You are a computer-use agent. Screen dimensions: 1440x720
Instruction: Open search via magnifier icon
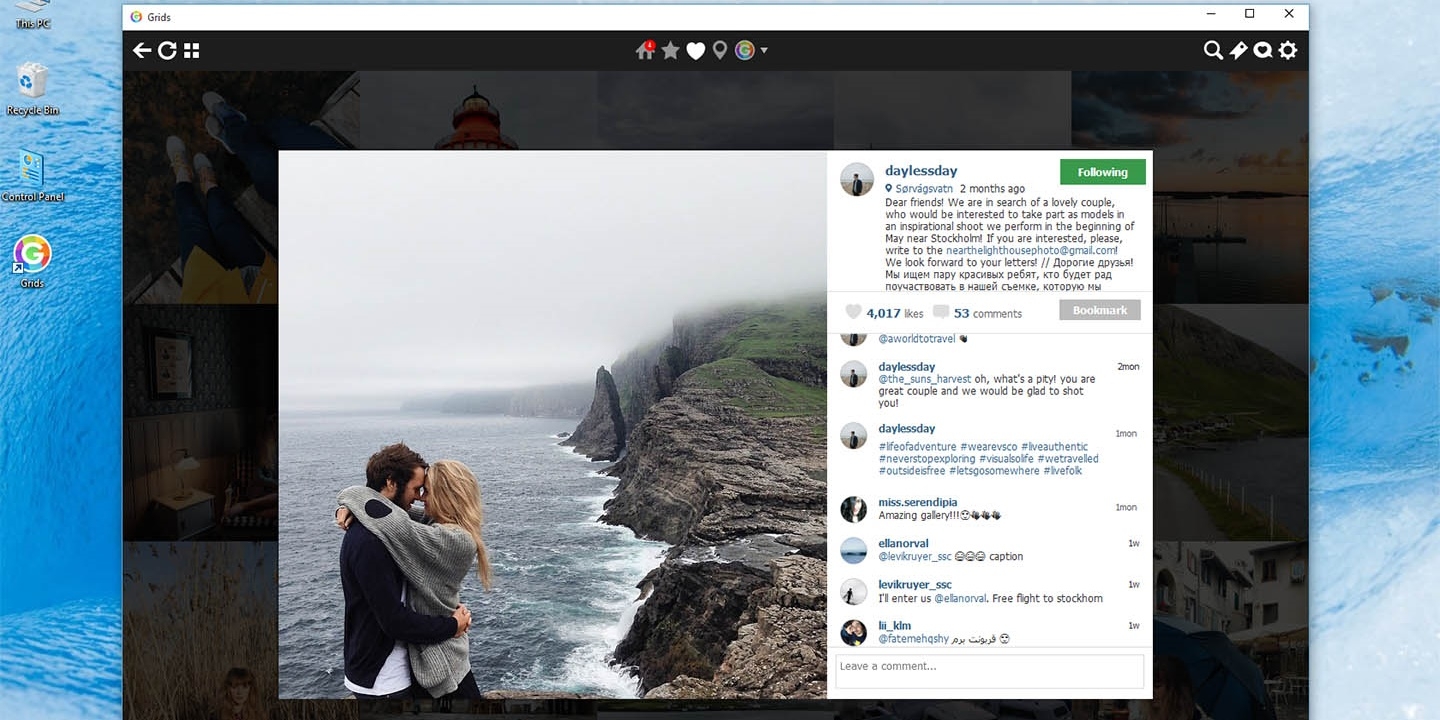click(1213, 50)
